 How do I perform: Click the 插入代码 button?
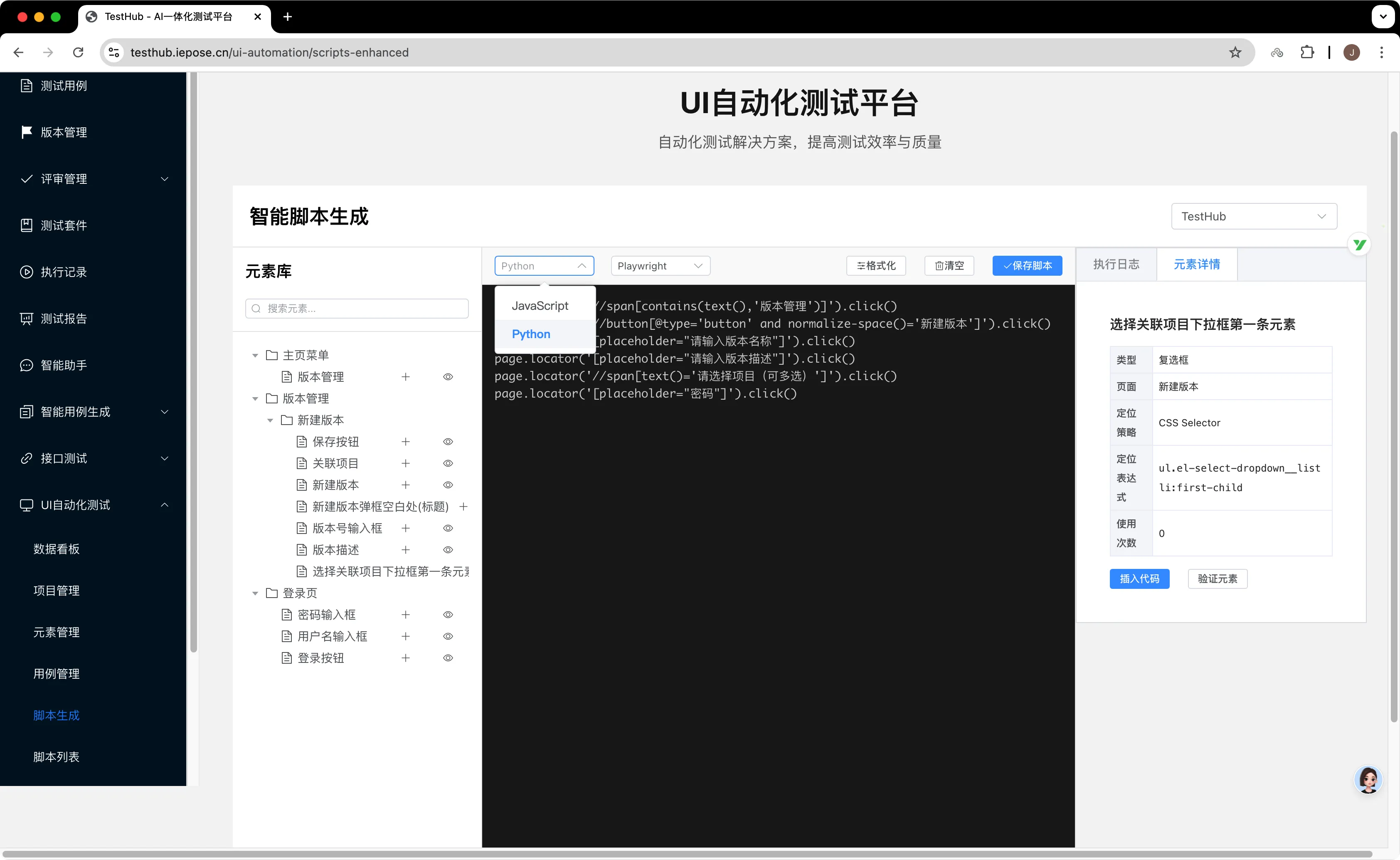[1139, 578]
